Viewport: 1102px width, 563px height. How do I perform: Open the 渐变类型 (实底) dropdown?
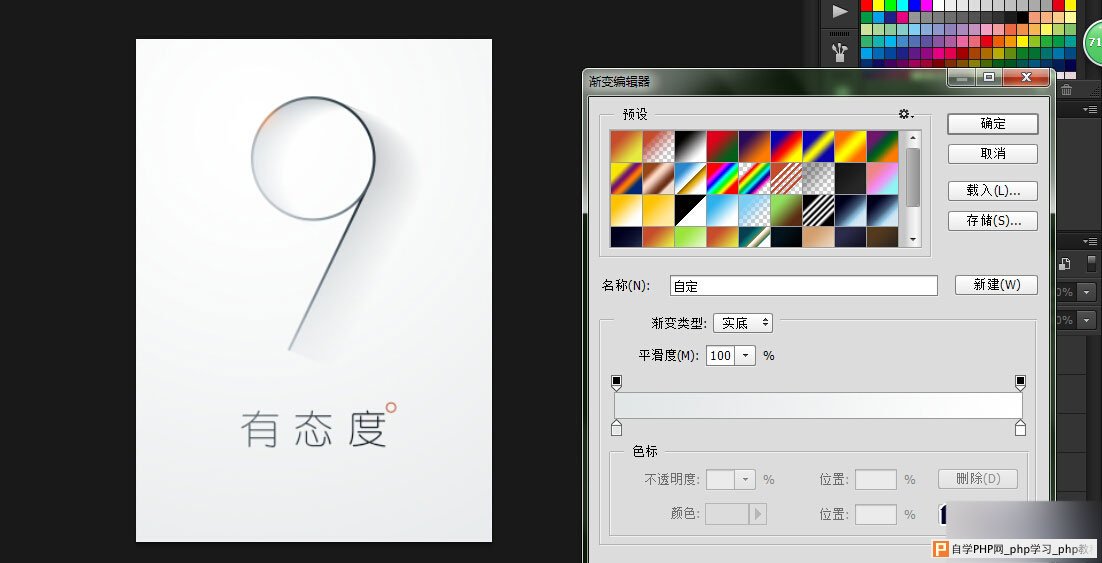pos(743,323)
